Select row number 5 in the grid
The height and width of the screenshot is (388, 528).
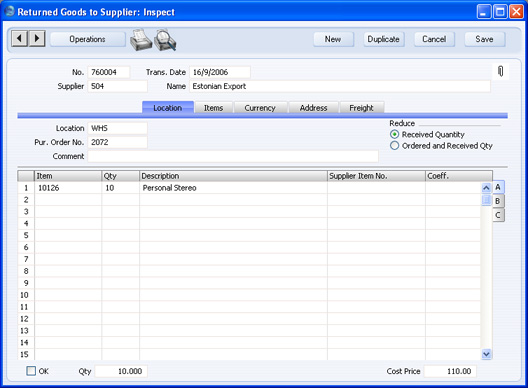pos(26,235)
